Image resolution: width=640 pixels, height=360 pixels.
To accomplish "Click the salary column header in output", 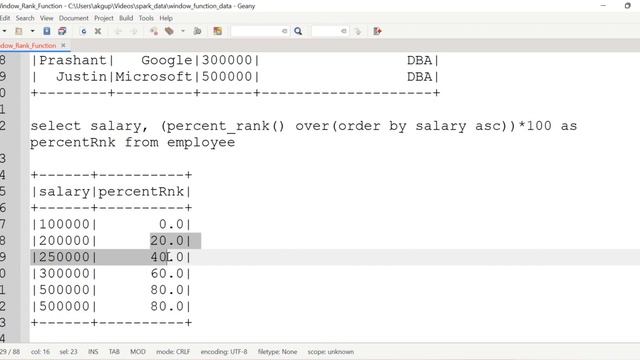I will pos(64,191).
